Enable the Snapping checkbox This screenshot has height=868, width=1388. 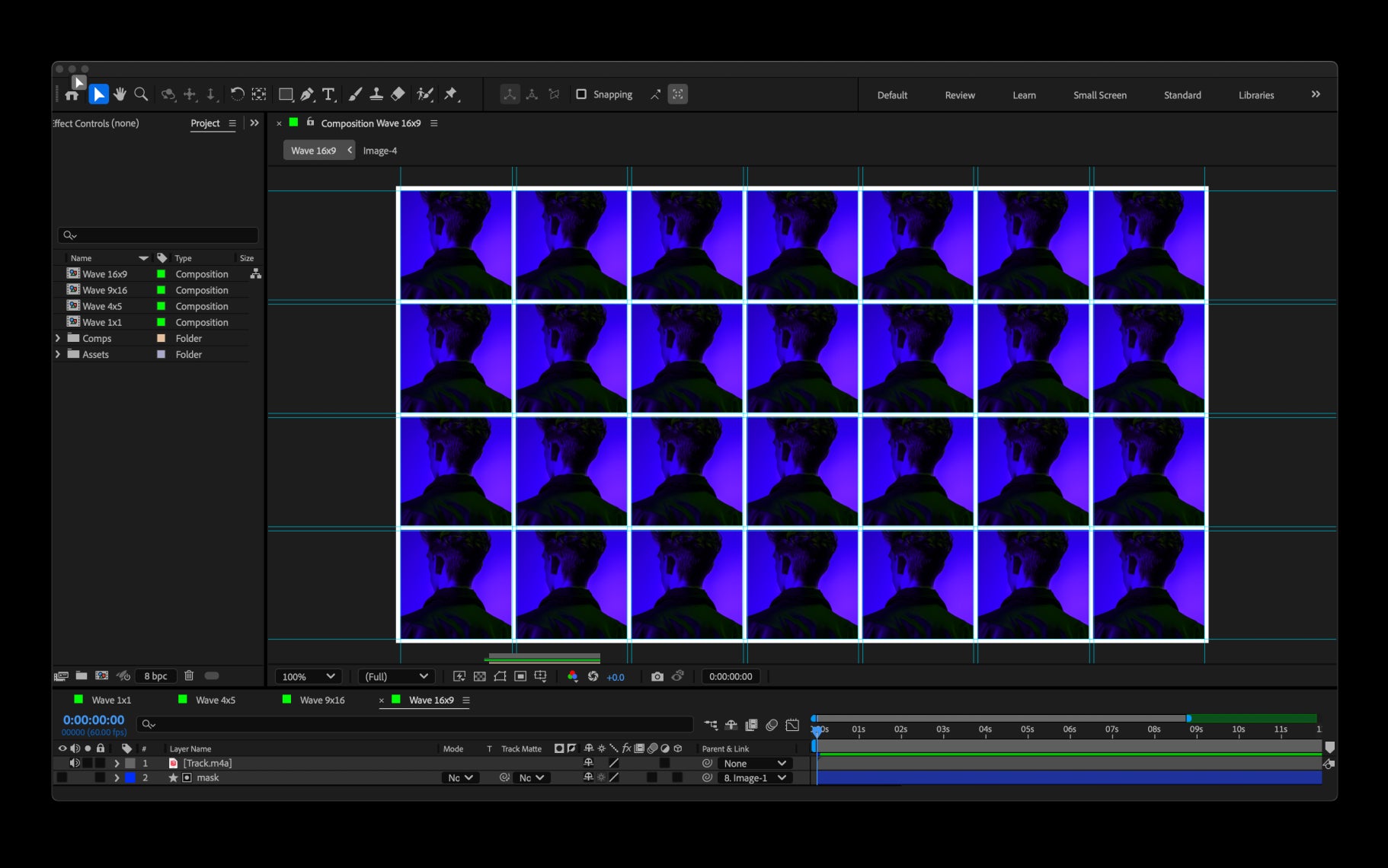click(x=581, y=94)
